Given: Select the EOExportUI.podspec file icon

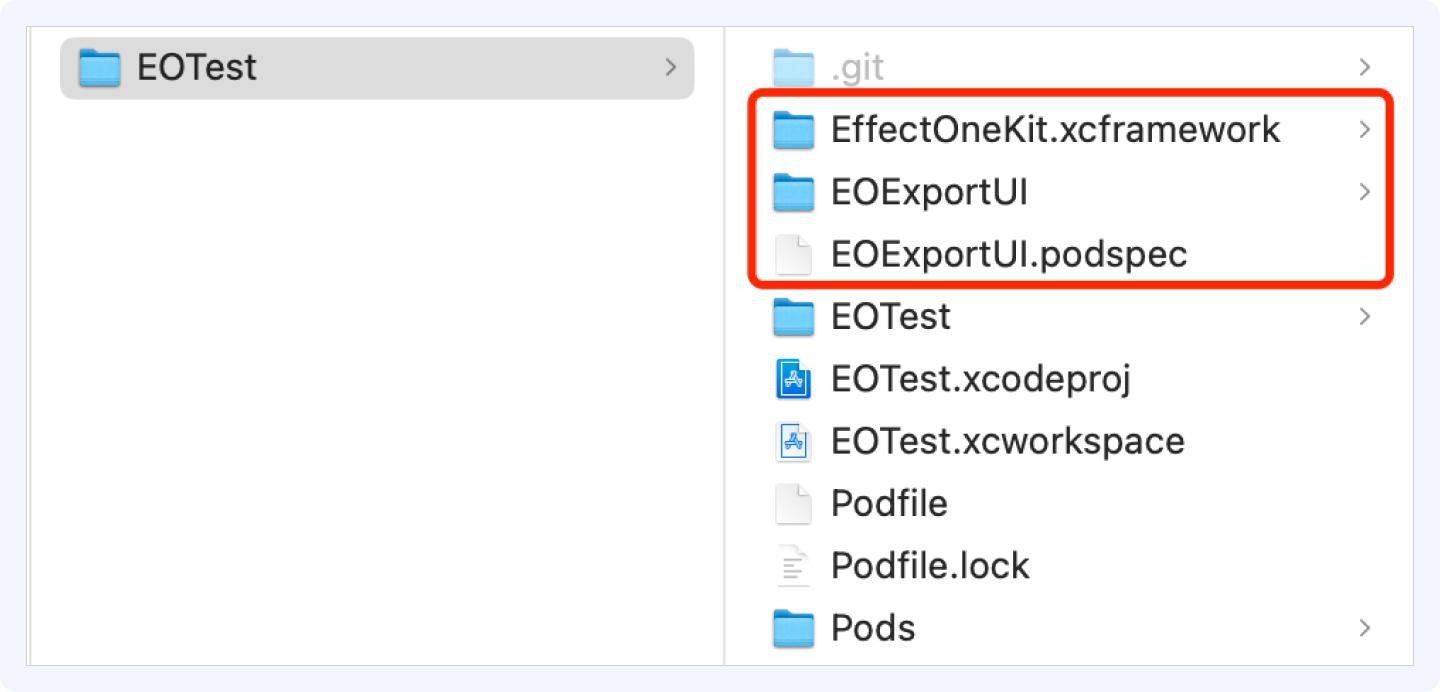Looking at the screenshot, I should tap(794, 255).
